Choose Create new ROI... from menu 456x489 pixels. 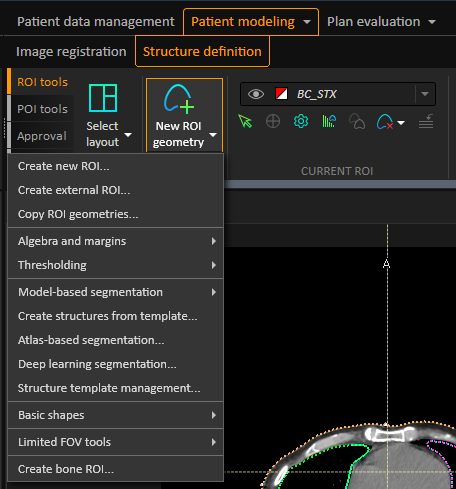[115, 166]
